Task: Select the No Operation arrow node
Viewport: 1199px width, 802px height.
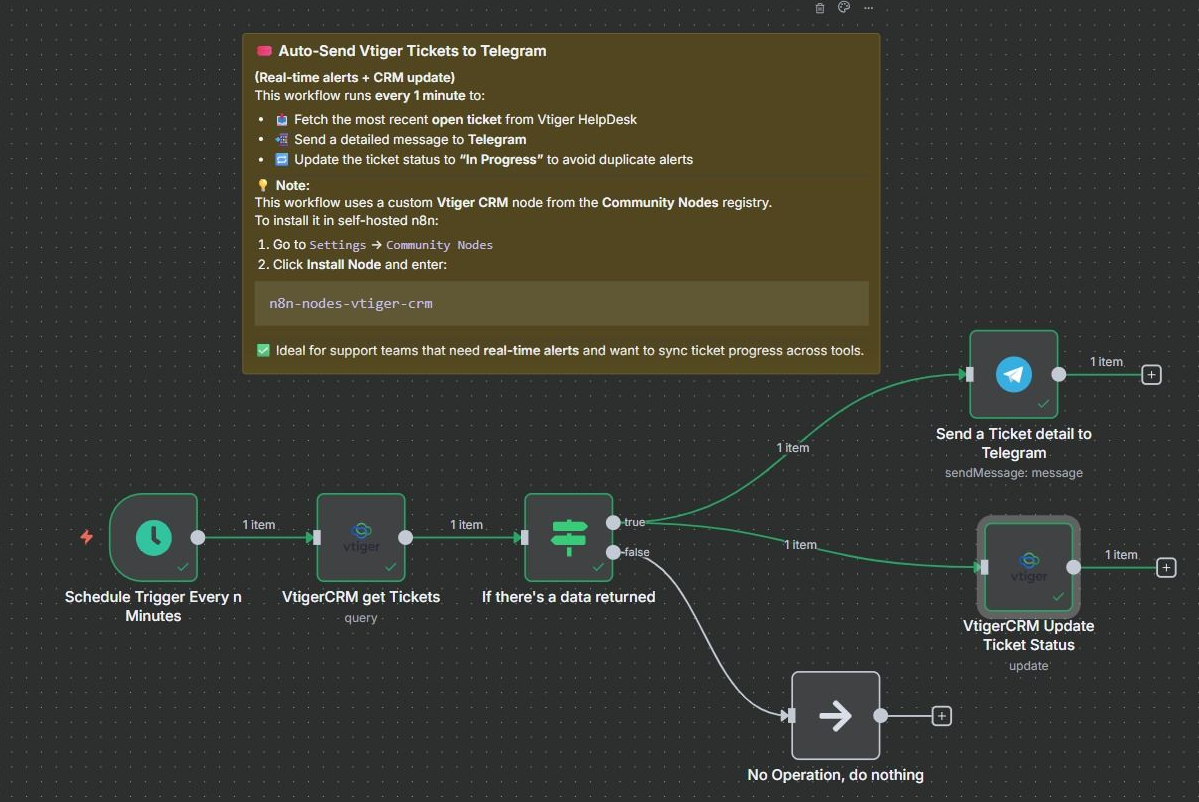Action: (x=835, y=715)
